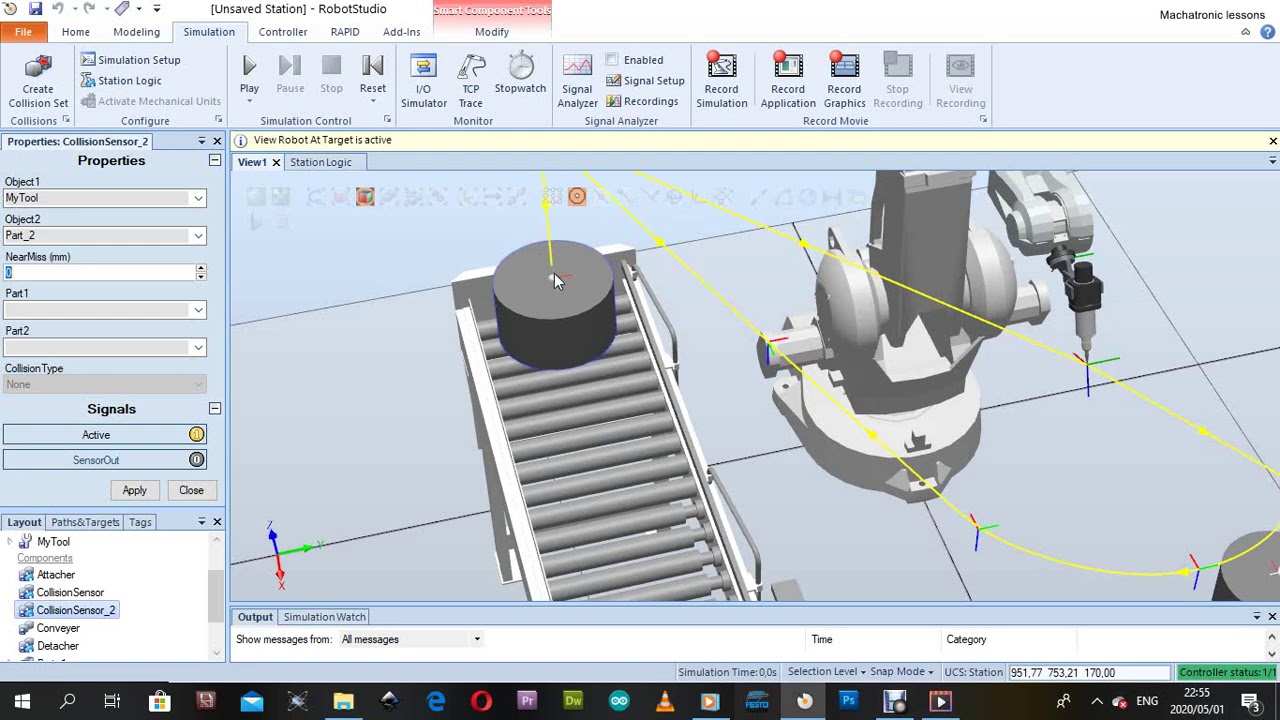Close the View1 tab
This screenshot has height=720, width=1280.
point(276,162)
